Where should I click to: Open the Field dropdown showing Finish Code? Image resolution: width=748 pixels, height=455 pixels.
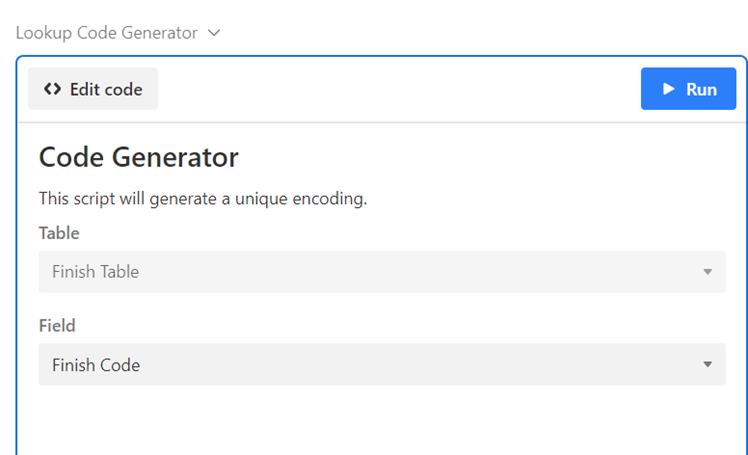382,365
